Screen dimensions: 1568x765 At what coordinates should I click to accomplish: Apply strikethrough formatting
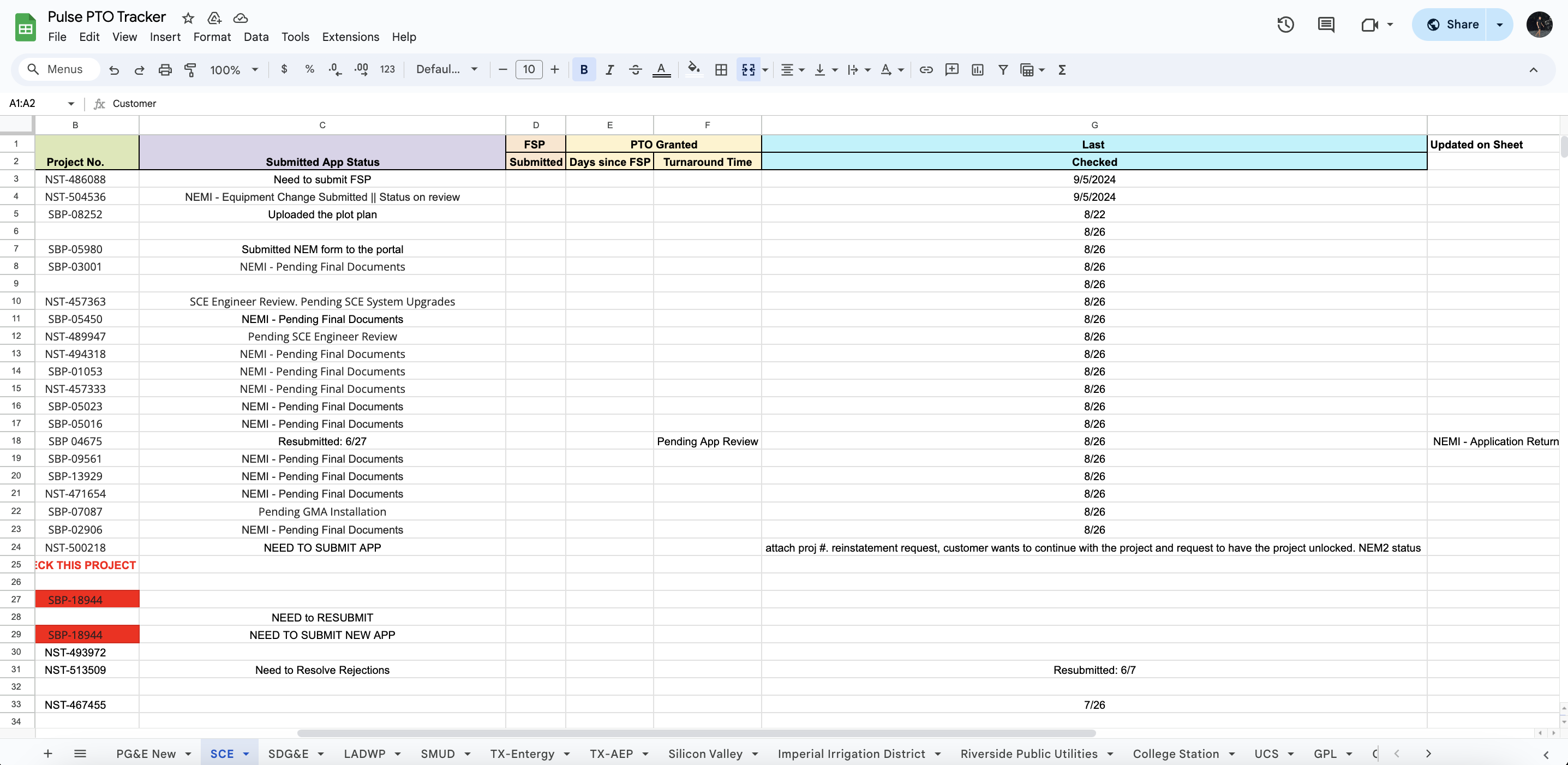click(635, 70)
